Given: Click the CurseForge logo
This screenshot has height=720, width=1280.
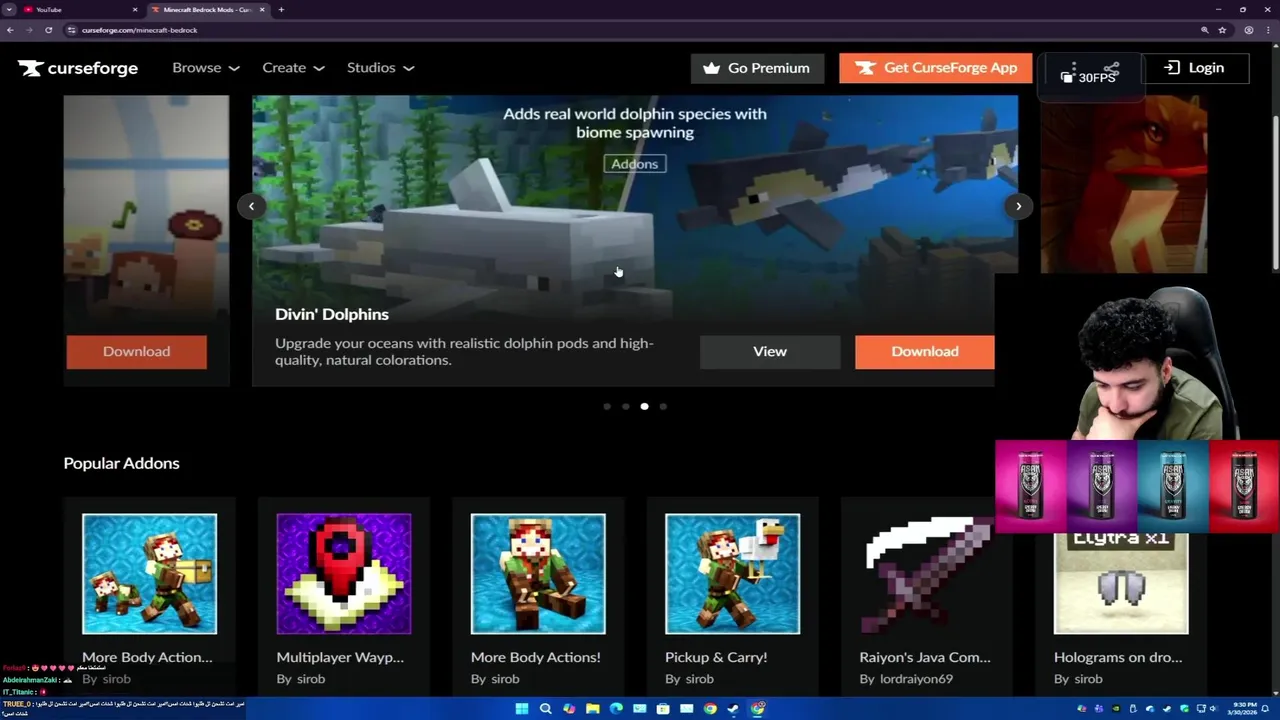Looking at the screenshot, I should pos(78,68).
